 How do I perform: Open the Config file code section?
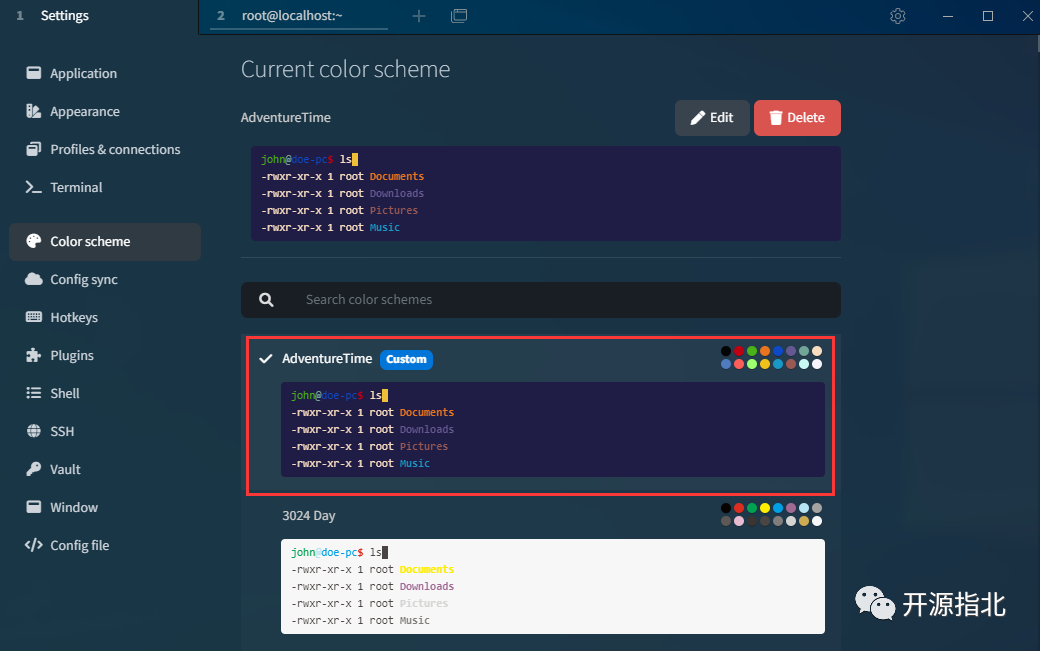[x=79, y=545]
